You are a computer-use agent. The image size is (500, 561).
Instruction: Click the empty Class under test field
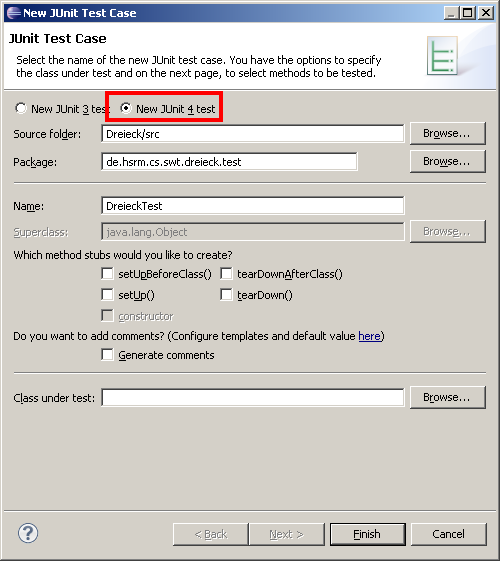coord(253,397)
